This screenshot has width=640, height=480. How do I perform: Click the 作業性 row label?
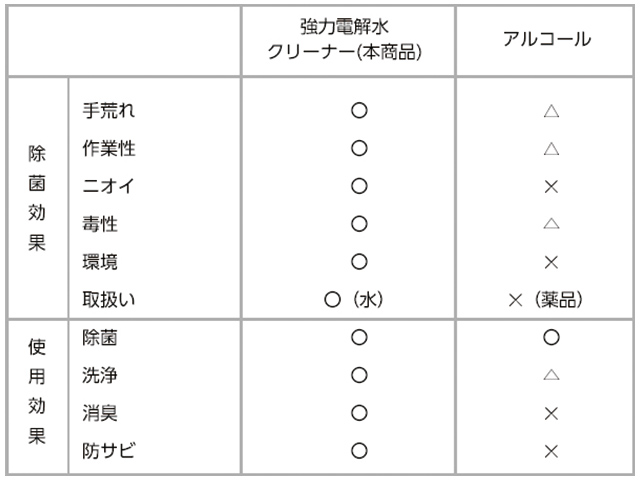click(x=108, y=149)
